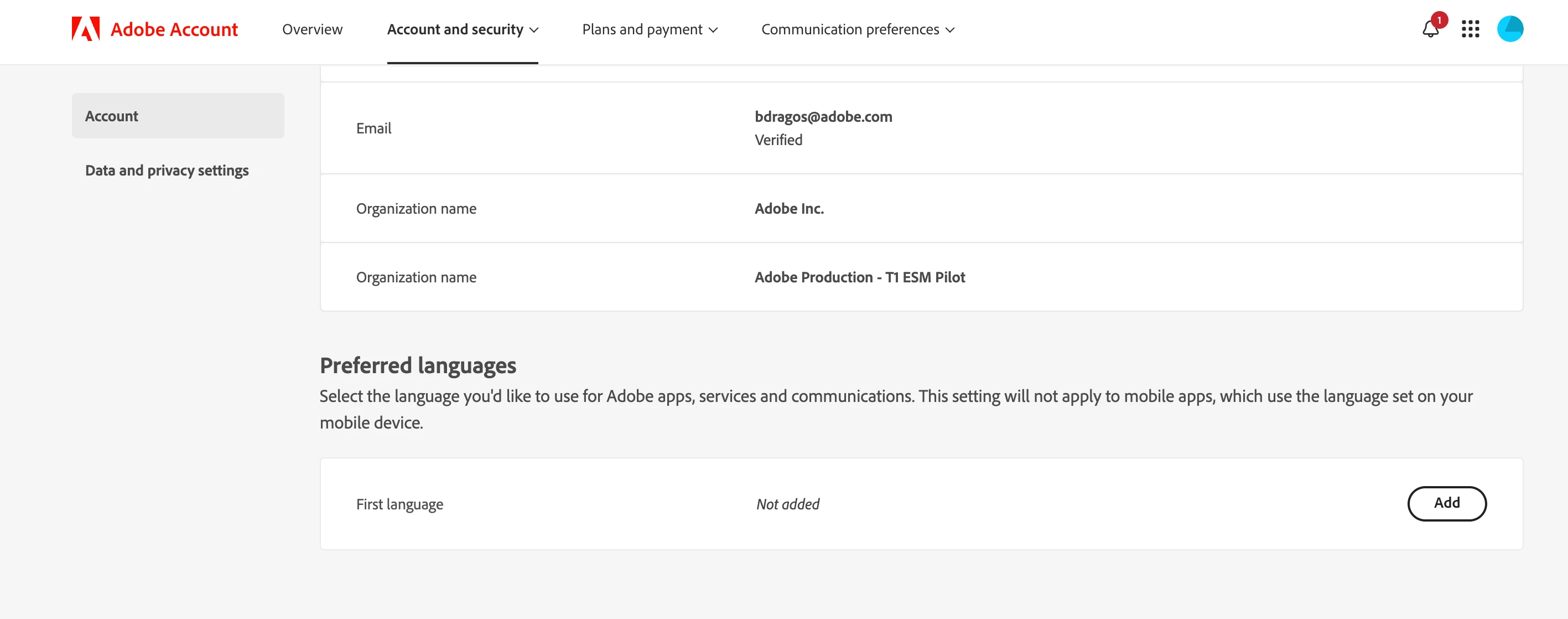Click the red notification badge
This screenshot has width=1568, height=619.
pyautogui.click(x=1439, y=20)
